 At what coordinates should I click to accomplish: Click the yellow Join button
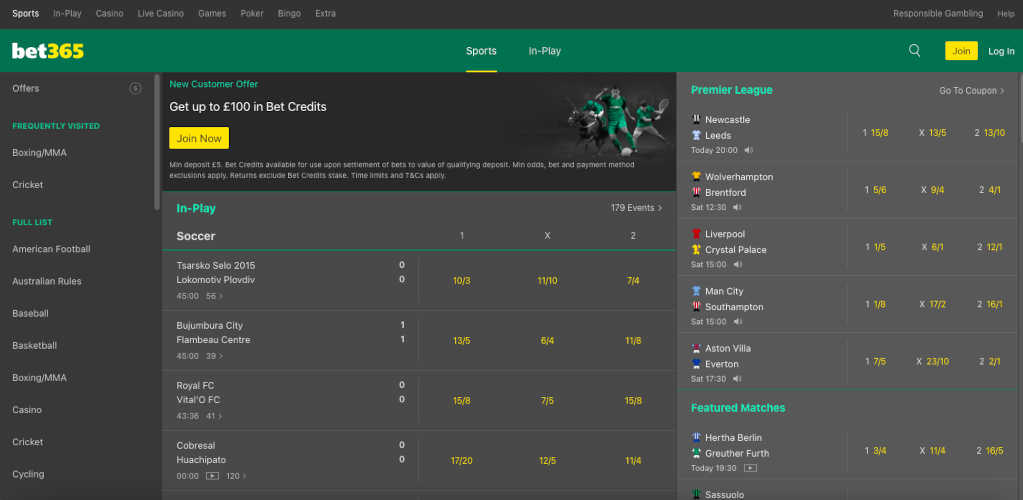click(961, 51)
